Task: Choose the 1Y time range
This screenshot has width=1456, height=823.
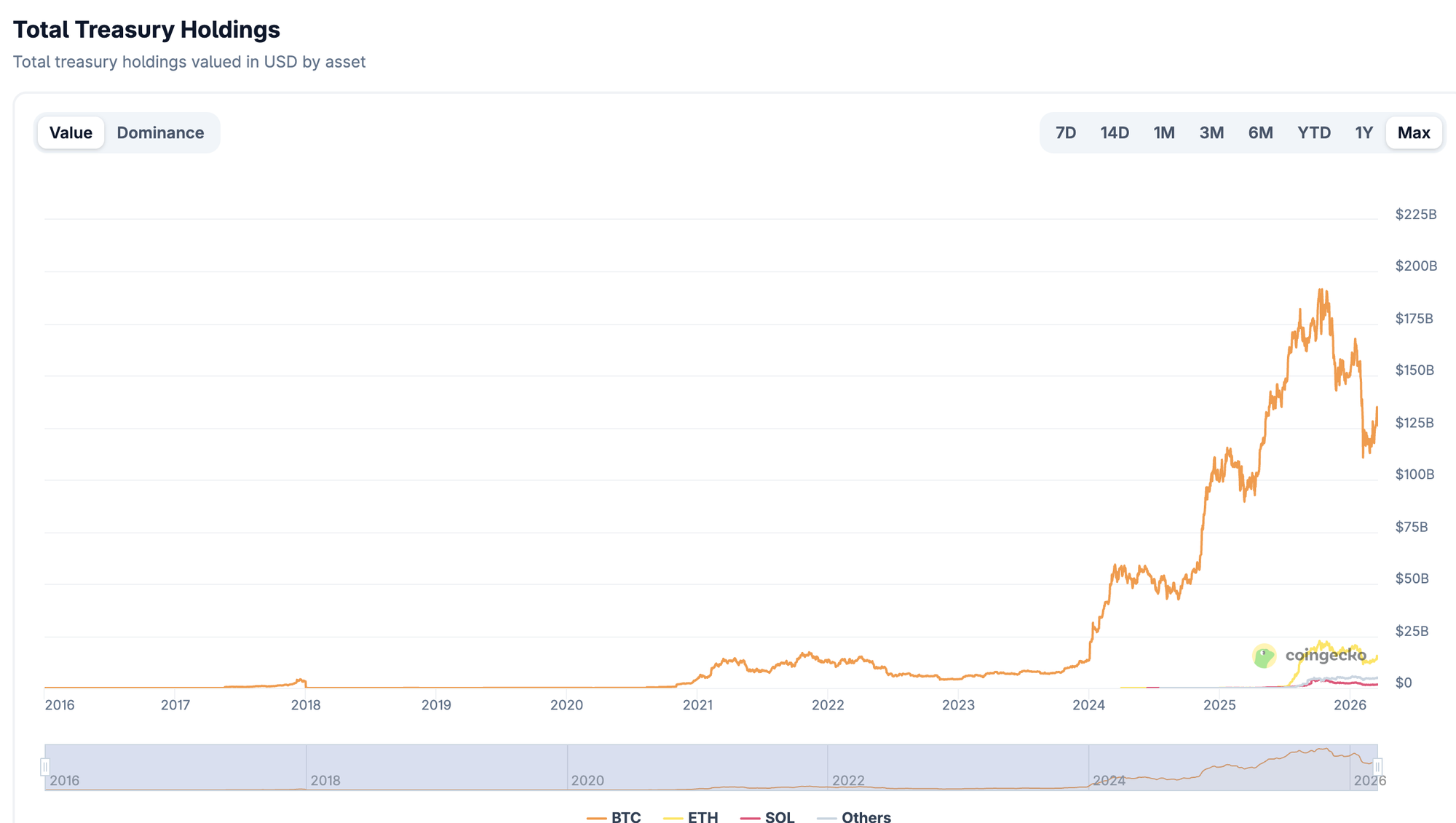Action: pyautogui.click(x=1364, y=132)
